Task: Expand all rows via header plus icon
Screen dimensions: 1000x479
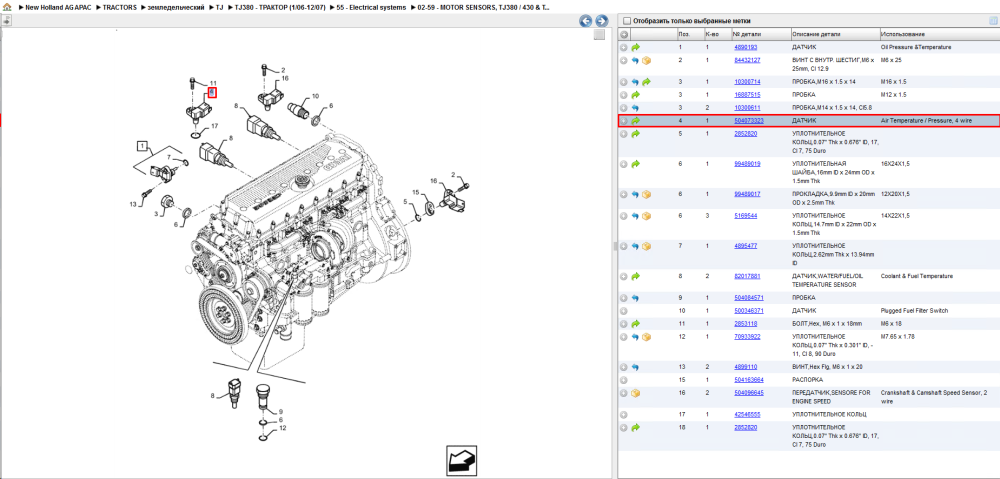Action: tap(624, 34)
